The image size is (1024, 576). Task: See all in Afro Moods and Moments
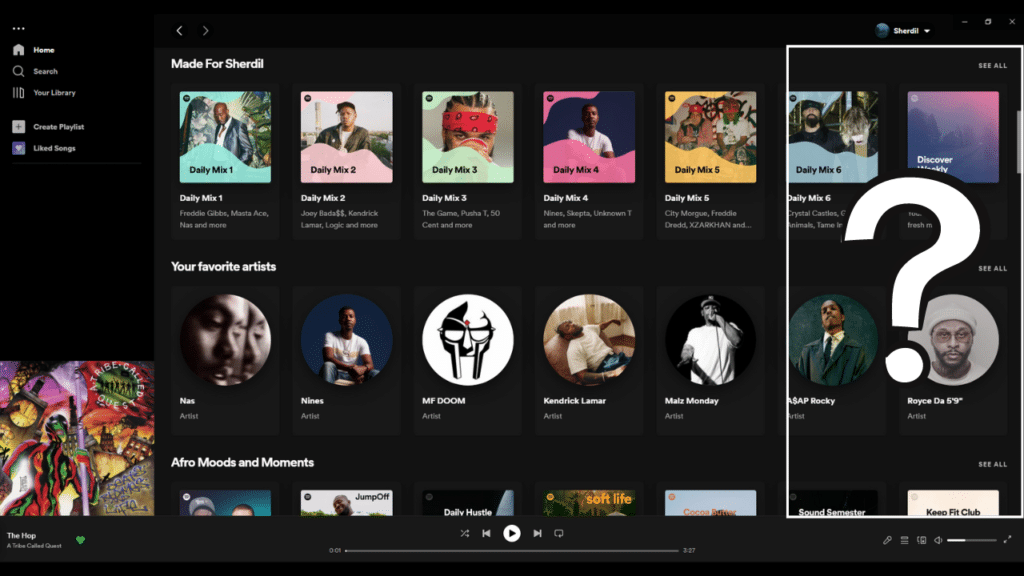[992, 464]
